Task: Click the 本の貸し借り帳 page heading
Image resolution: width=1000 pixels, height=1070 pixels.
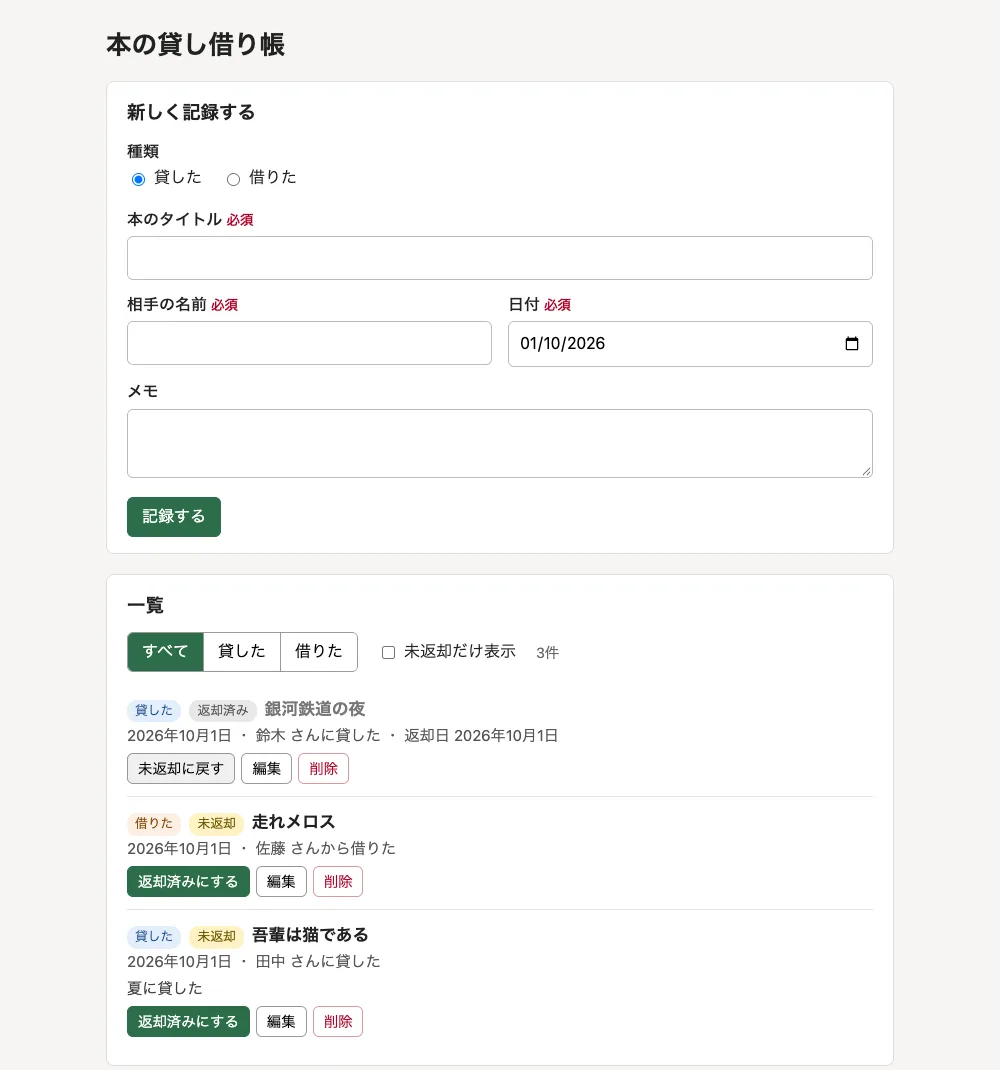Action: point(195,44)
